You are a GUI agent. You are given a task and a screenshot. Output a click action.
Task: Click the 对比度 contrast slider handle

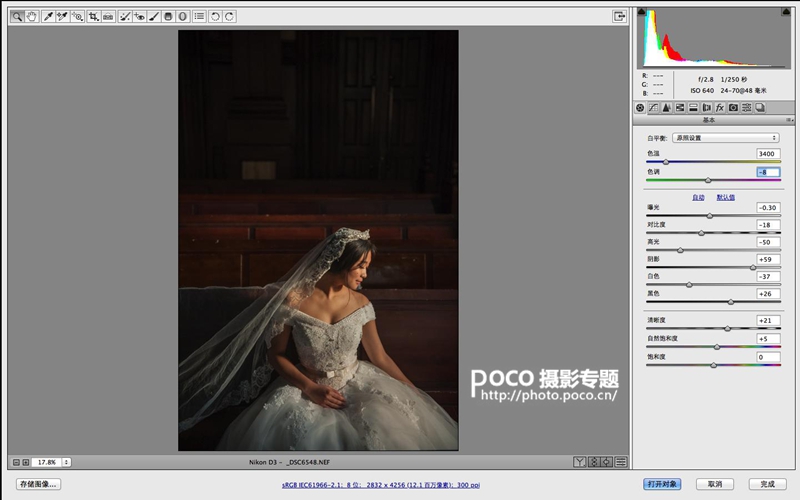point(702,233)
